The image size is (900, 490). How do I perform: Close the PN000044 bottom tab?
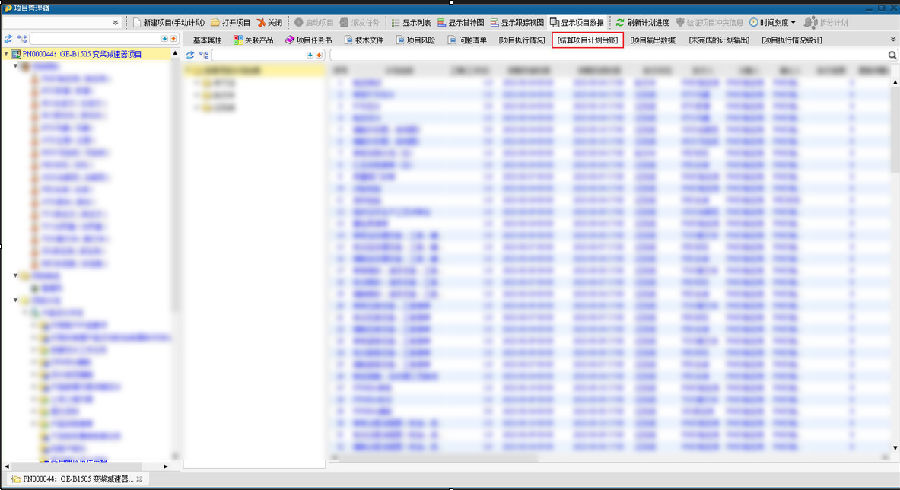pyautogui.click(x=139, y=479)
